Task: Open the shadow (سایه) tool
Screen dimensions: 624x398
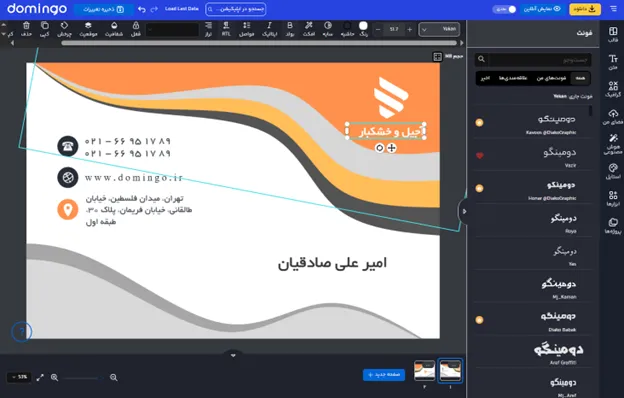Action: pos(328,29)
